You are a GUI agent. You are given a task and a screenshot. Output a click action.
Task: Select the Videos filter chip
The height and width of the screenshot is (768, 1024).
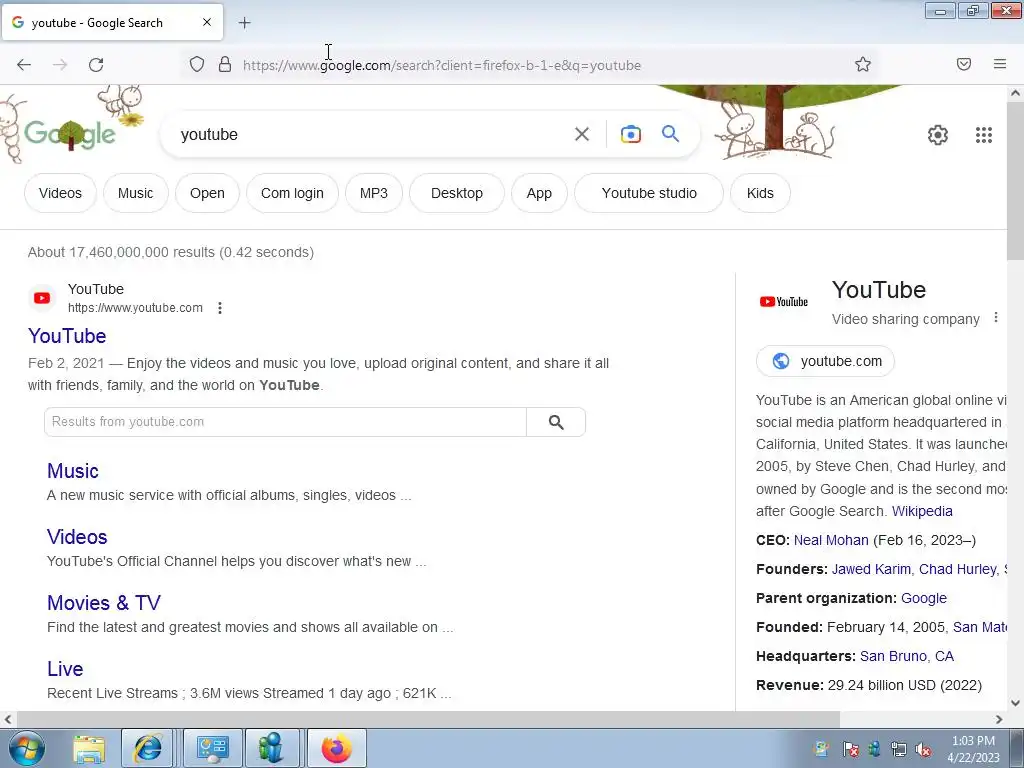pos(60,193)
